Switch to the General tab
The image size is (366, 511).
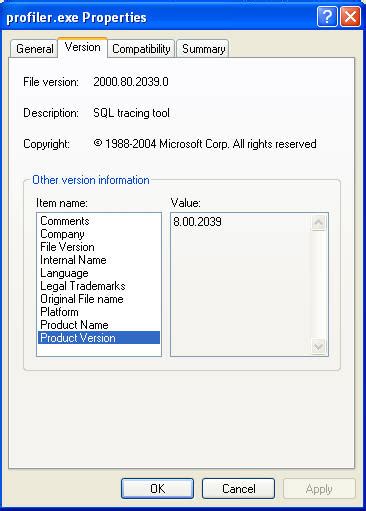(x=34, y=49)
